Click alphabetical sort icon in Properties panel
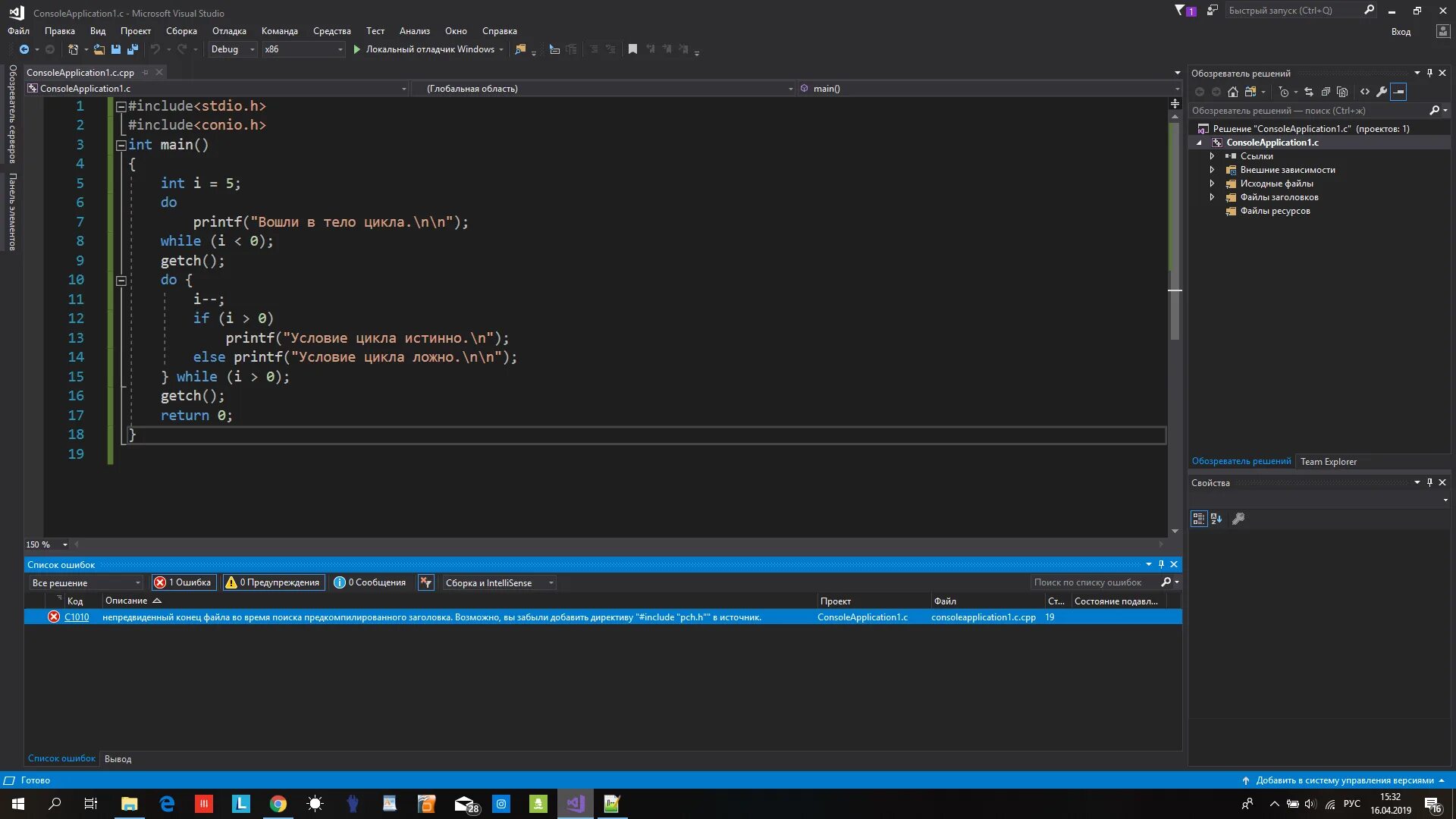 coord(1216,519)
